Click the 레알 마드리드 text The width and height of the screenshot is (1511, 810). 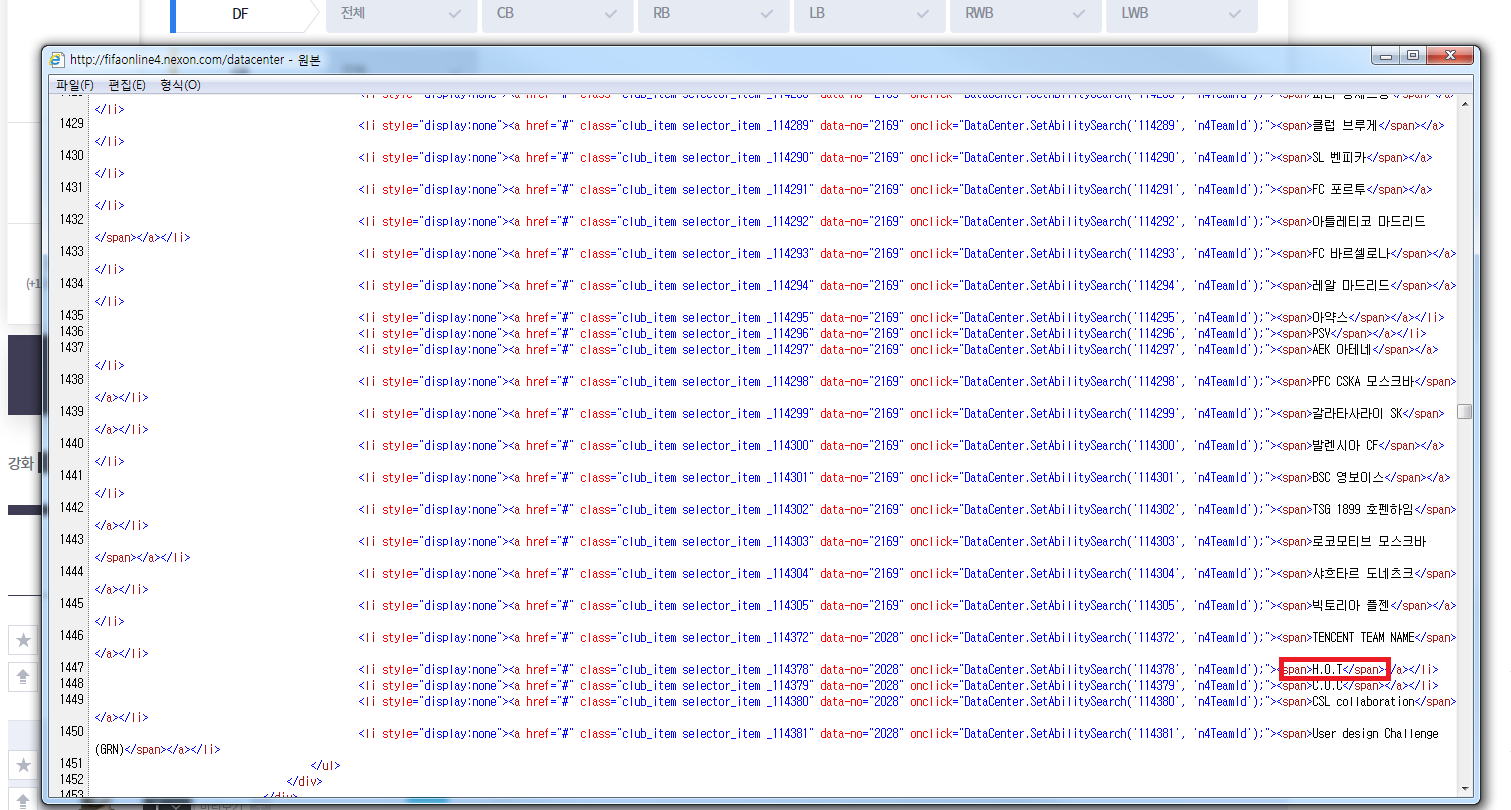click(1351, 285)
